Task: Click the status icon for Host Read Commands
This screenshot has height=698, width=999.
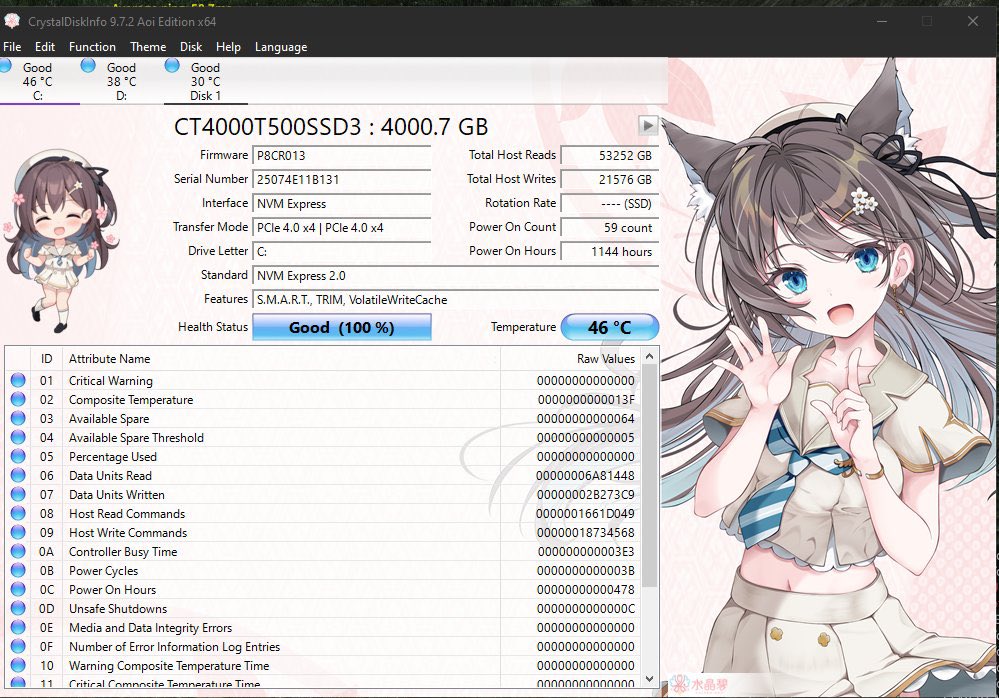Action: click(18, 513)
